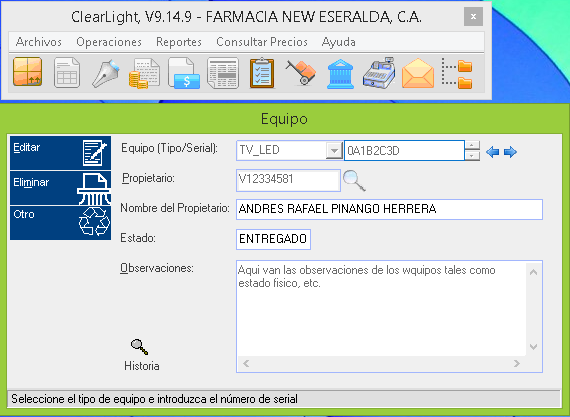The width and height of the screenshot is (570, 417).
Task: Open the Ayuda menu
Action: [x=338, y=42]
